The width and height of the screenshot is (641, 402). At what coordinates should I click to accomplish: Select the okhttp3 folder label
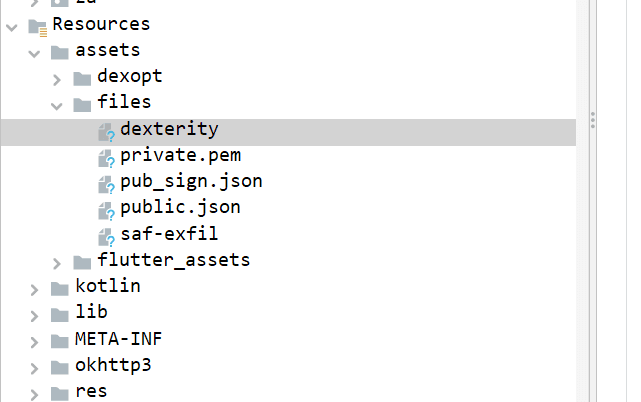point(113,365)
